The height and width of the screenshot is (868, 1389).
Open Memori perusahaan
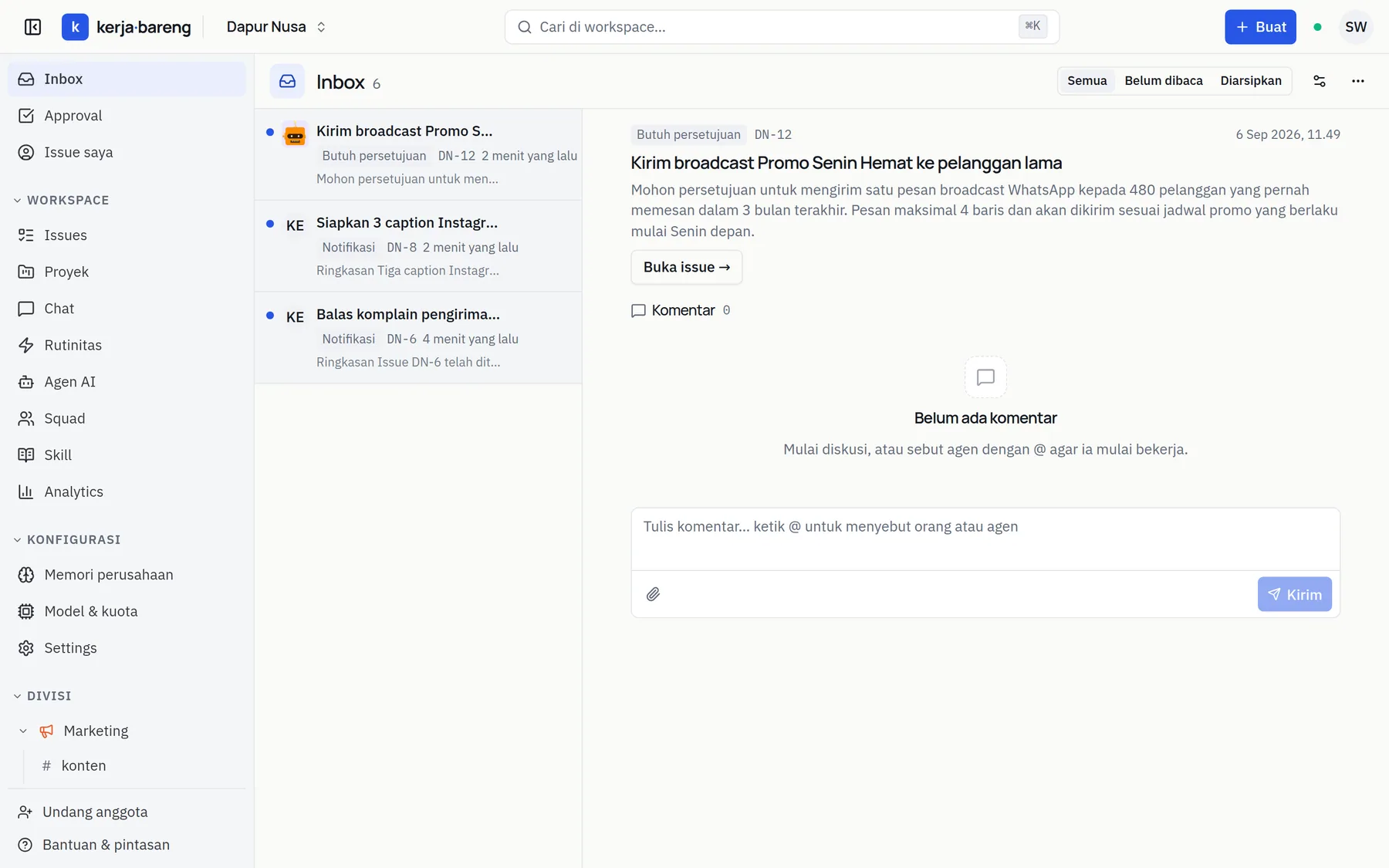click(x=127, y=575)
